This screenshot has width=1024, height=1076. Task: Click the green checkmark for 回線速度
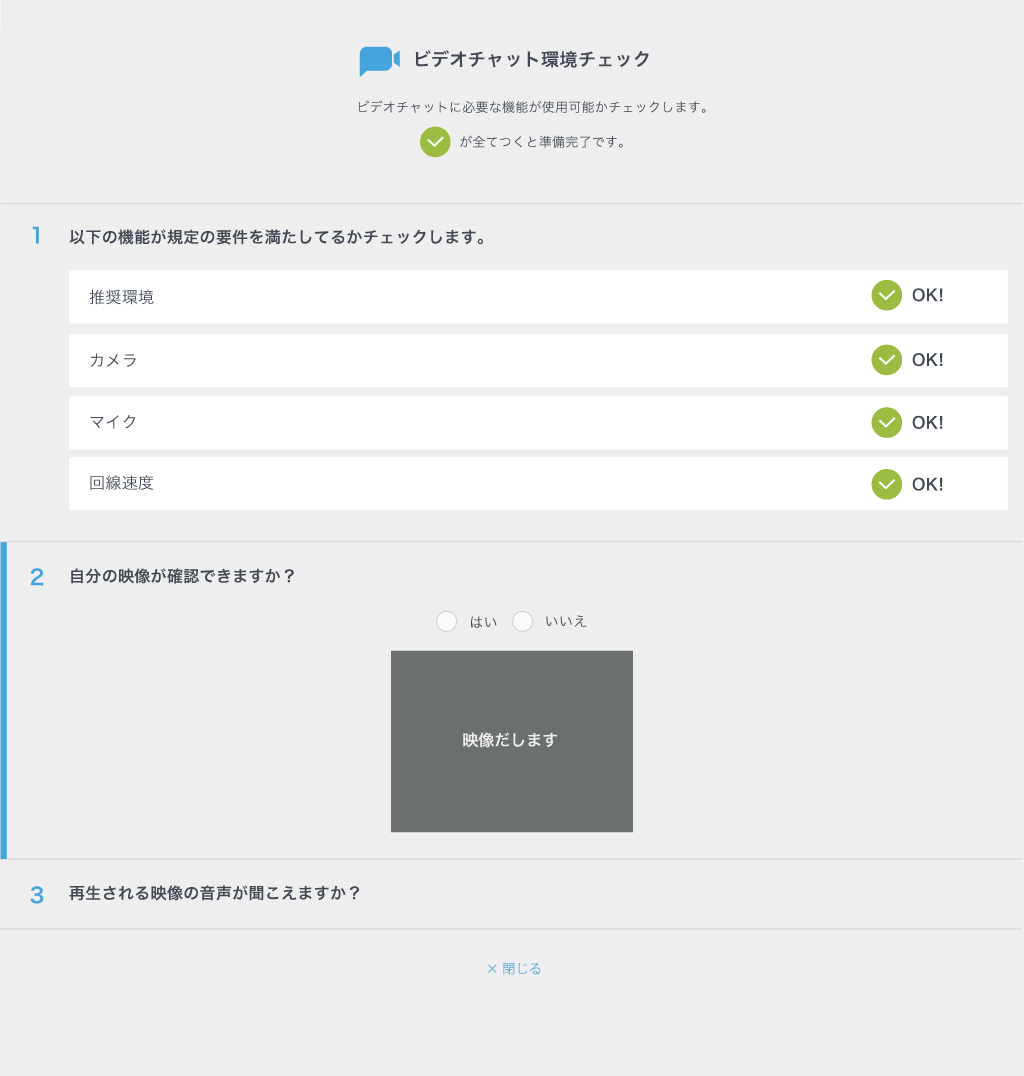886,484
